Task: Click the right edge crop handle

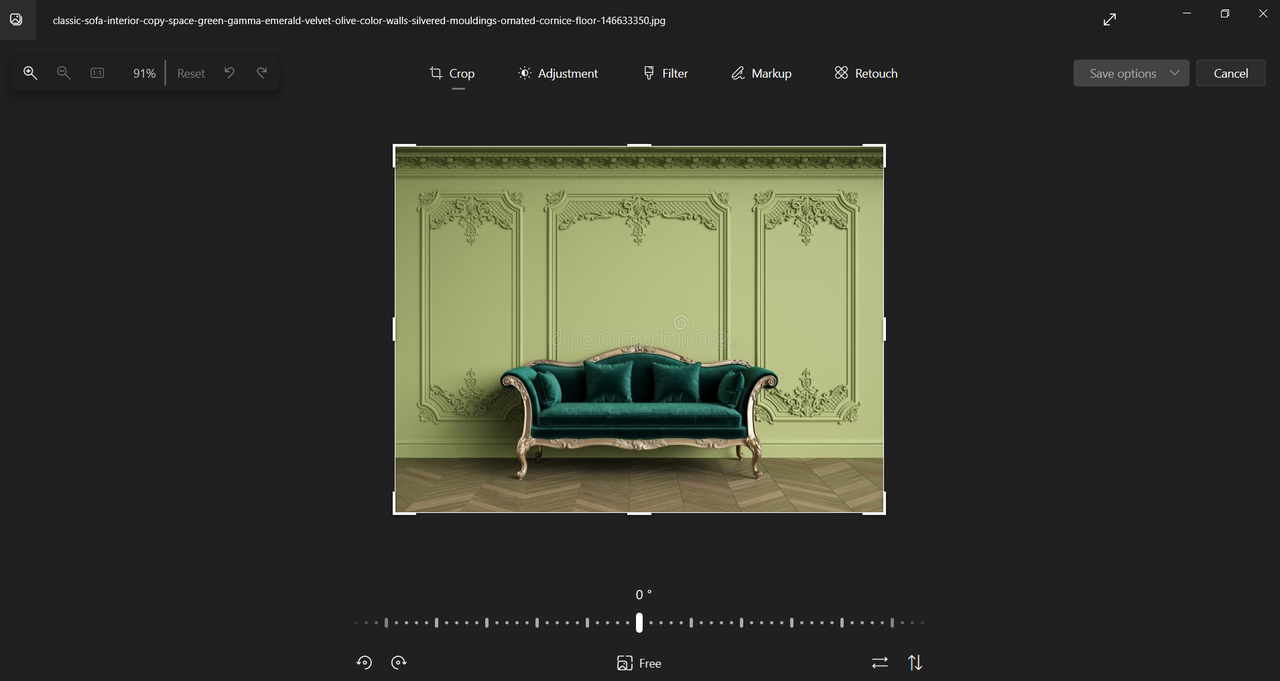Action: [885, 329]
